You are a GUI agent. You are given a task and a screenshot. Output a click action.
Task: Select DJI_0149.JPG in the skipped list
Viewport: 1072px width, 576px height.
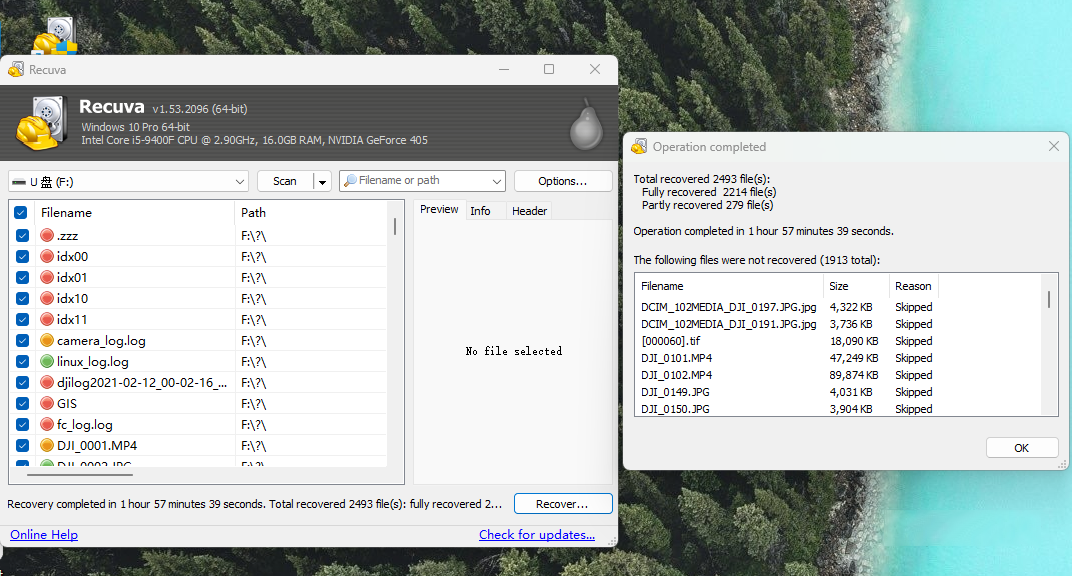point(675,392)
